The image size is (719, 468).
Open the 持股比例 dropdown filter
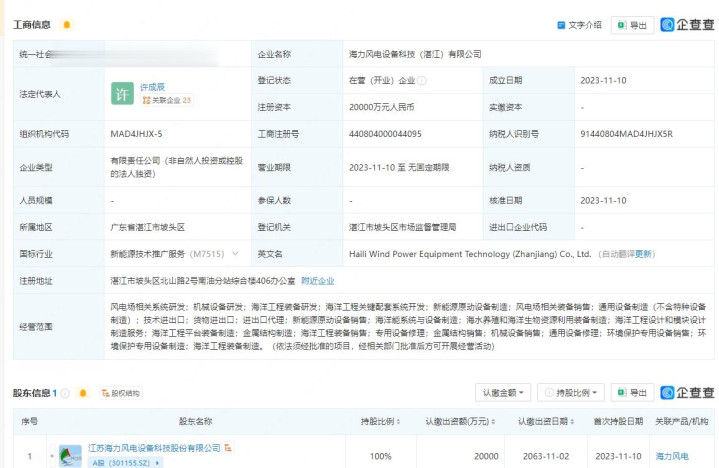(571, 393)
